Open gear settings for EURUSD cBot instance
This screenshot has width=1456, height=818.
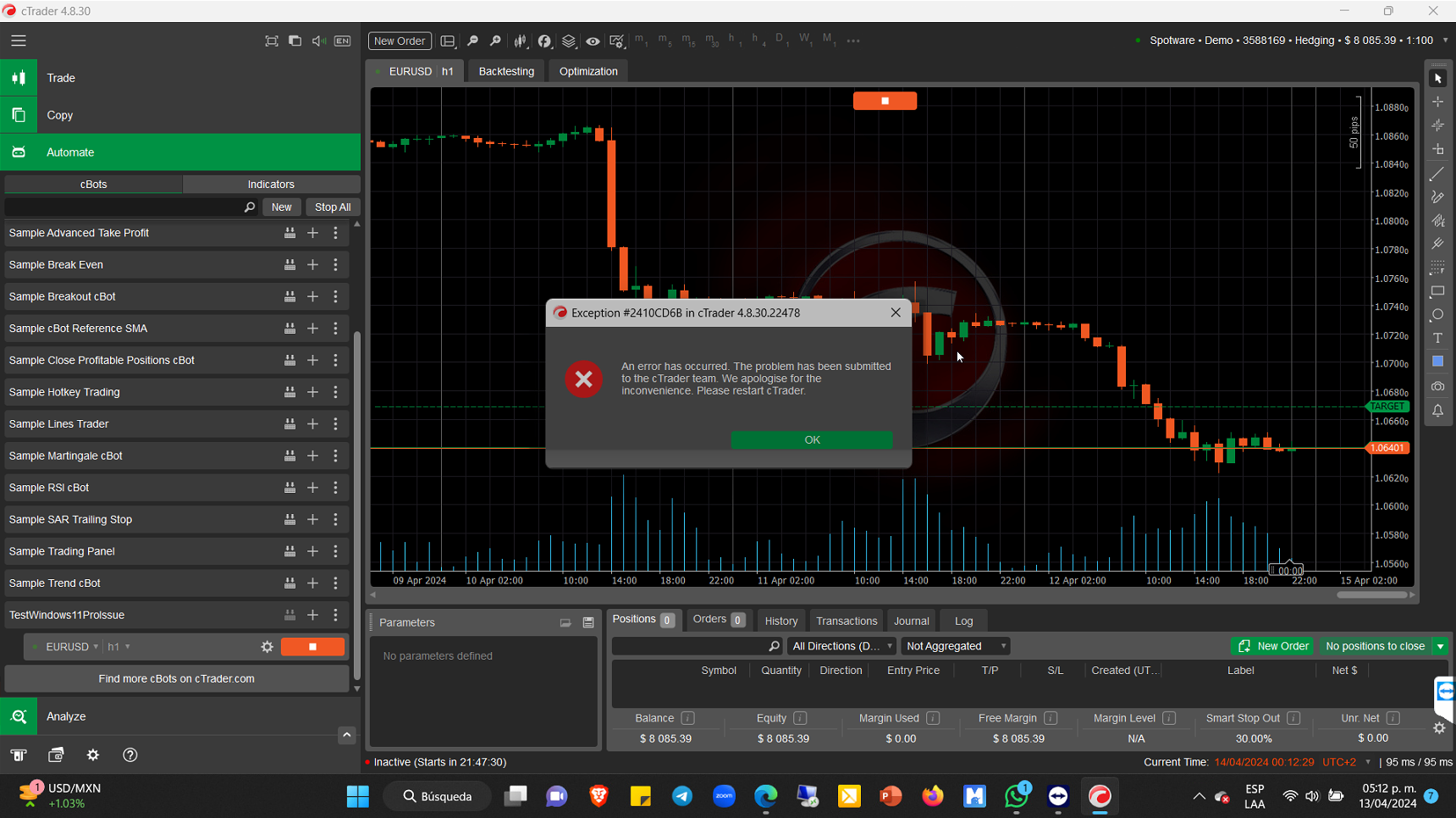tap(267, 647)
